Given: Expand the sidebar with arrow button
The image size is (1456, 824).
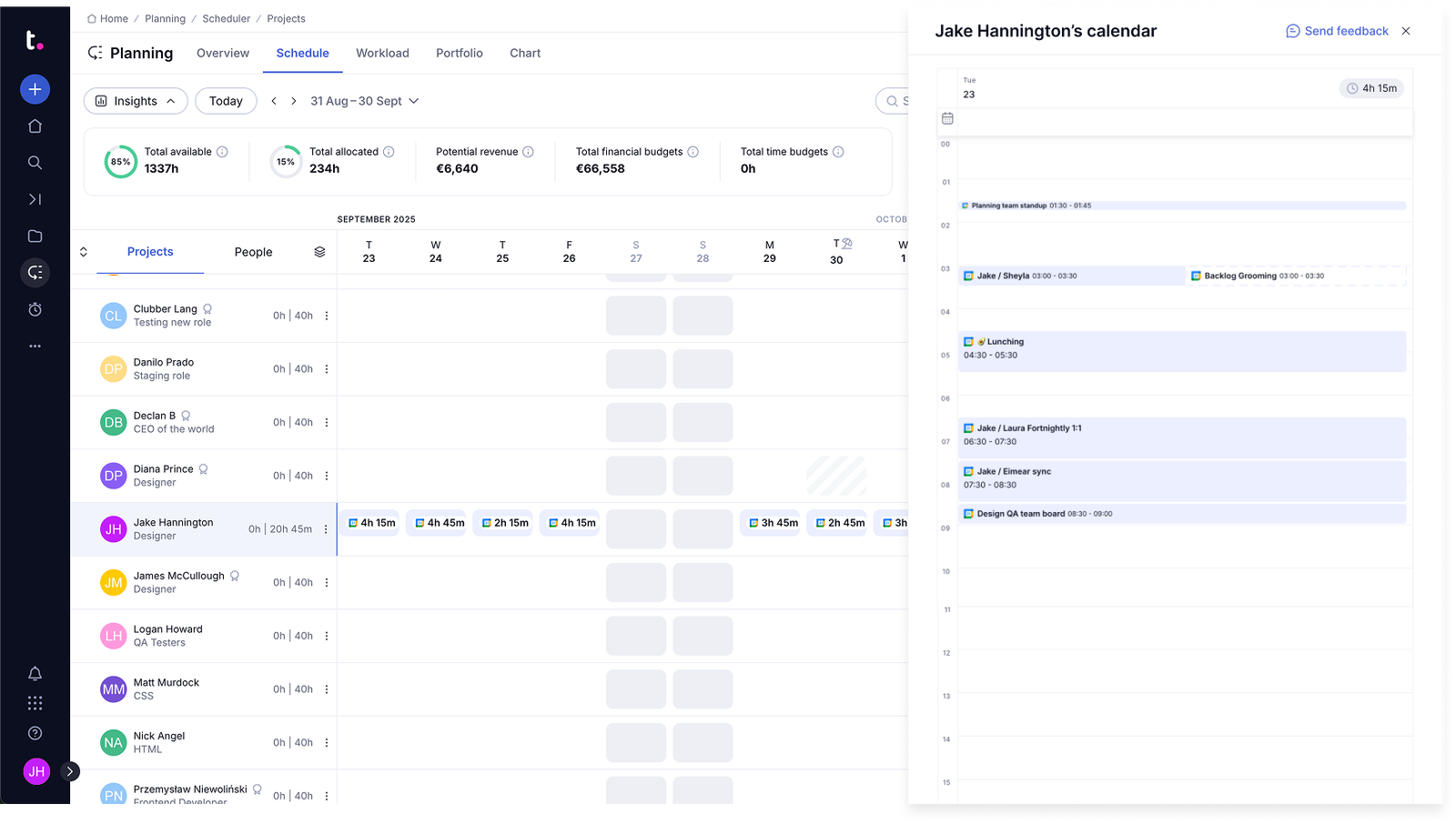Looking at the screenshot, I should (x=70, y=771).
